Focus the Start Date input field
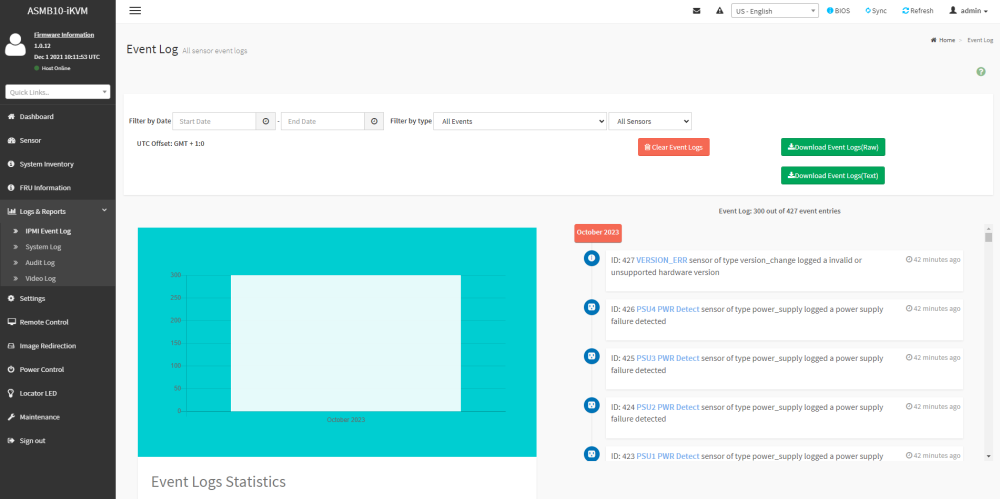 (214, 121)
